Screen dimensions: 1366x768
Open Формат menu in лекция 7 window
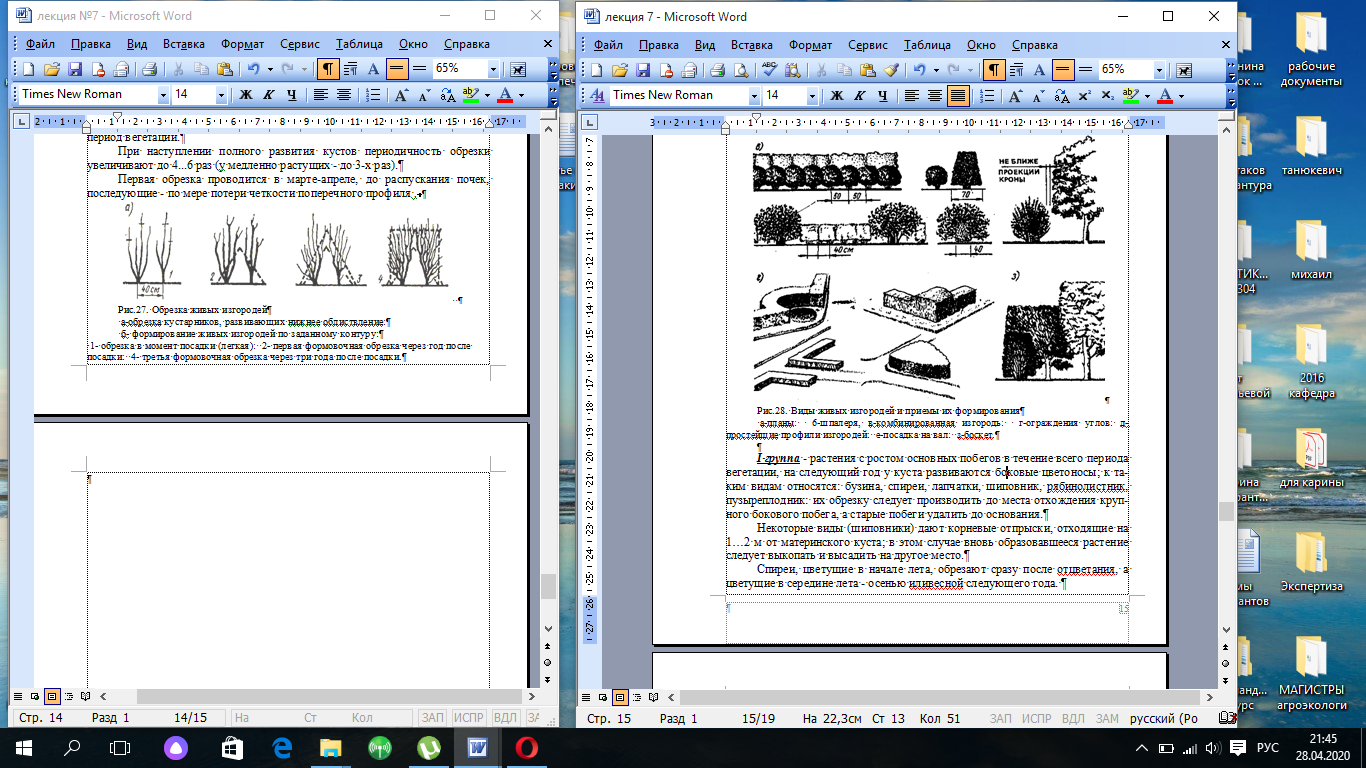click(811, 45)
